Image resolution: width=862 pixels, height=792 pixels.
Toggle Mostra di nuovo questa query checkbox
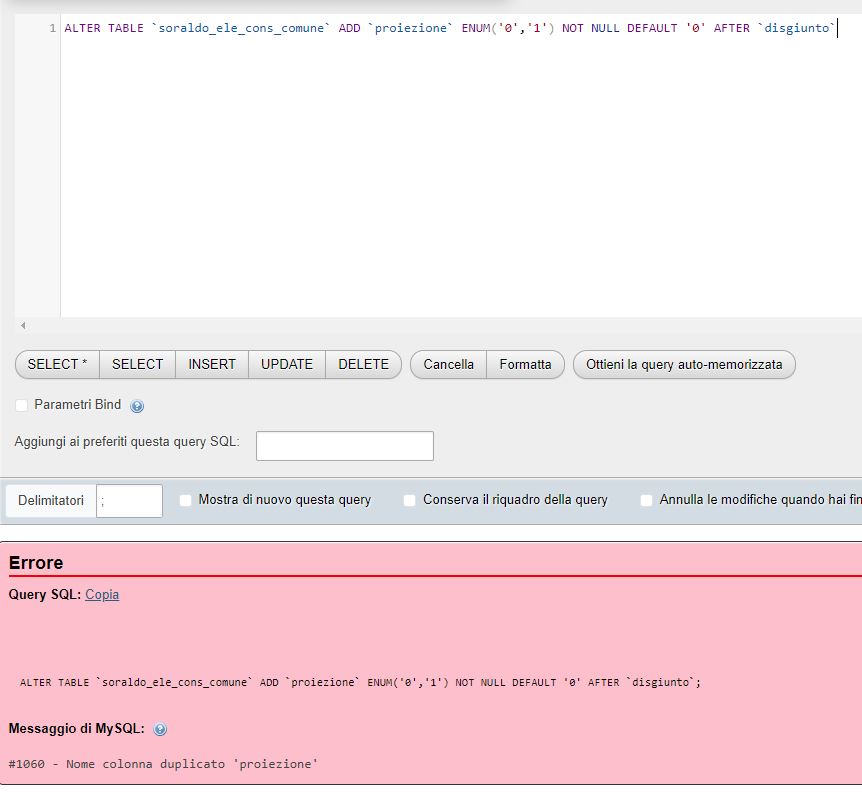[x=185, y=500]
